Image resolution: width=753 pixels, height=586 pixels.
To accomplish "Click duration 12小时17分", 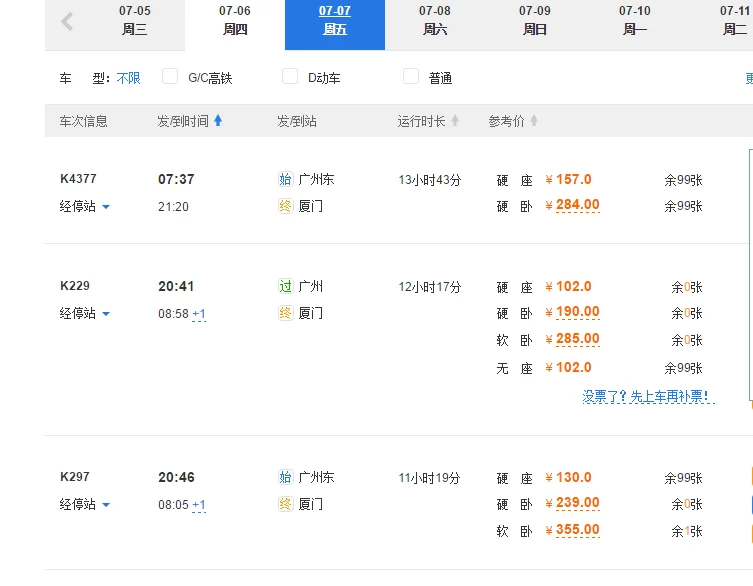I will pyautogui.click(x=429, y=287).
